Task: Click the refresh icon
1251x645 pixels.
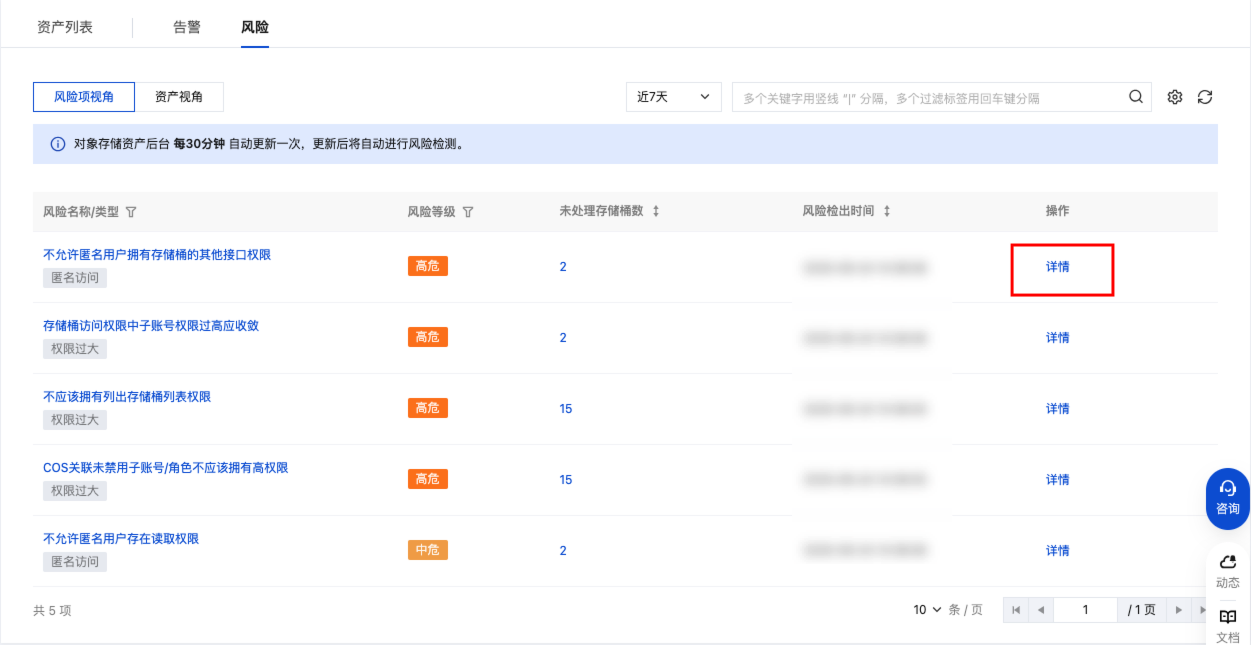Action: (1205, 97)
